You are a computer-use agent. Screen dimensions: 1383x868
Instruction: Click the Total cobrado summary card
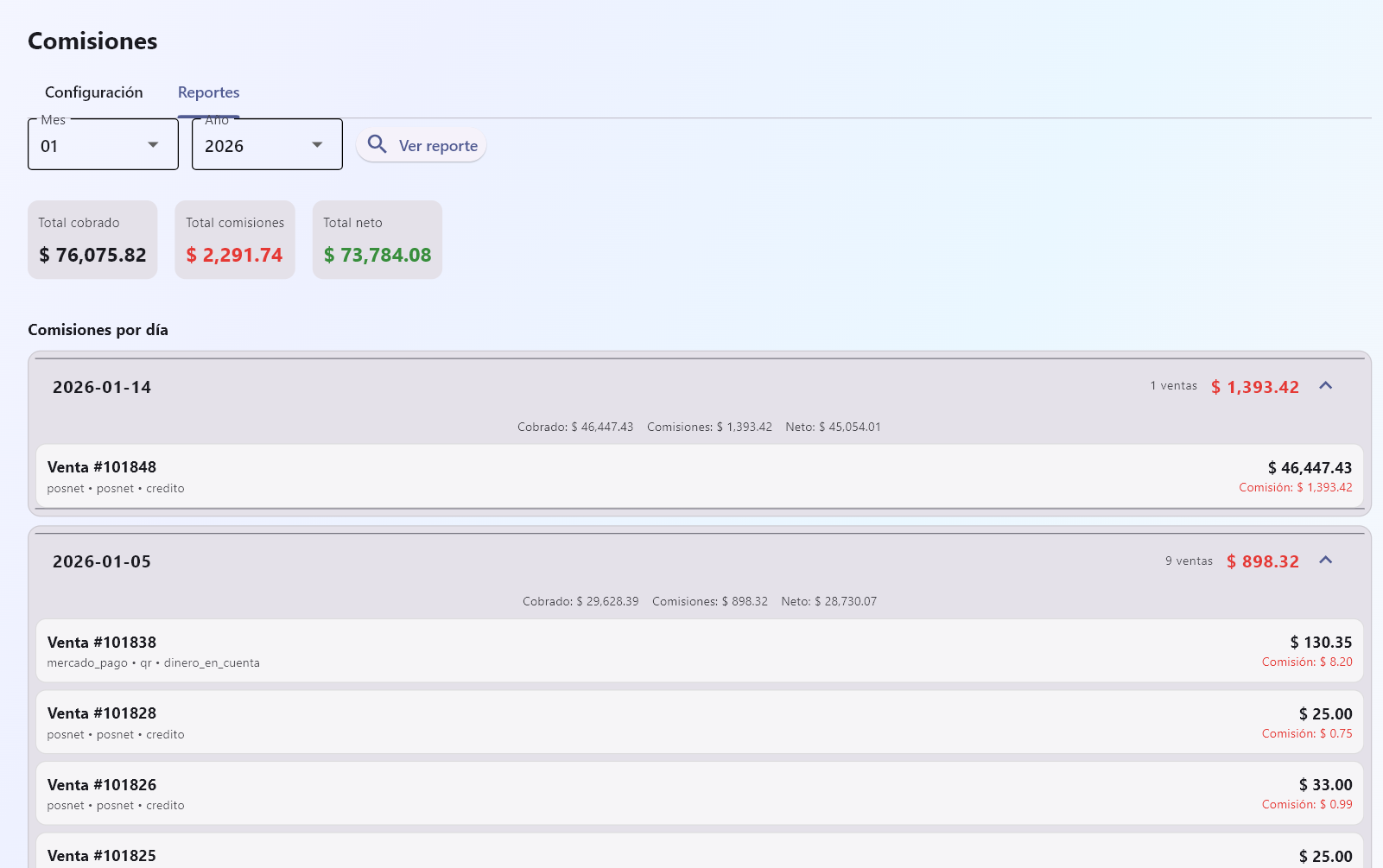tap(92, 240)
